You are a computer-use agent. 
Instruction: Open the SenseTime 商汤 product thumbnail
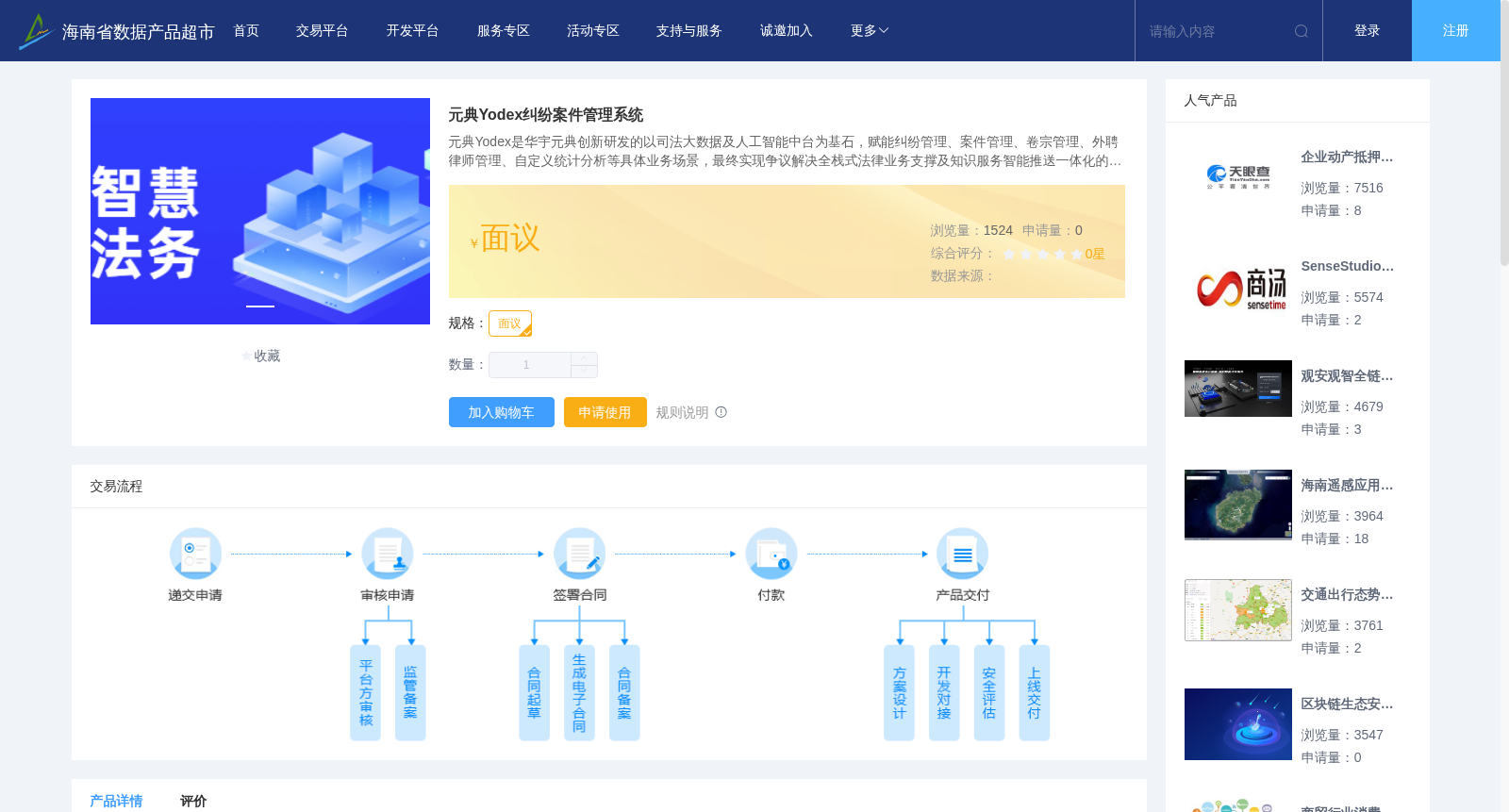[x=1238, y=287]
